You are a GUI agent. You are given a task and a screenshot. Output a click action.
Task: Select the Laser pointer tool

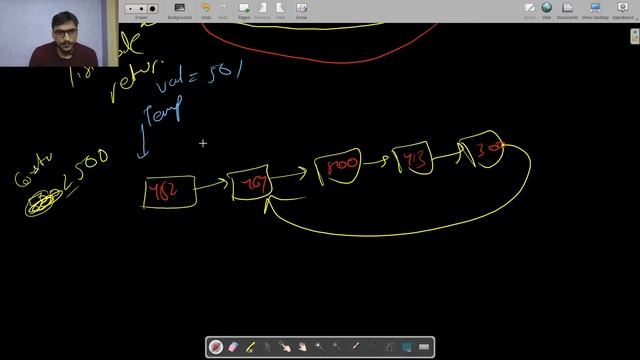point(355,347)
